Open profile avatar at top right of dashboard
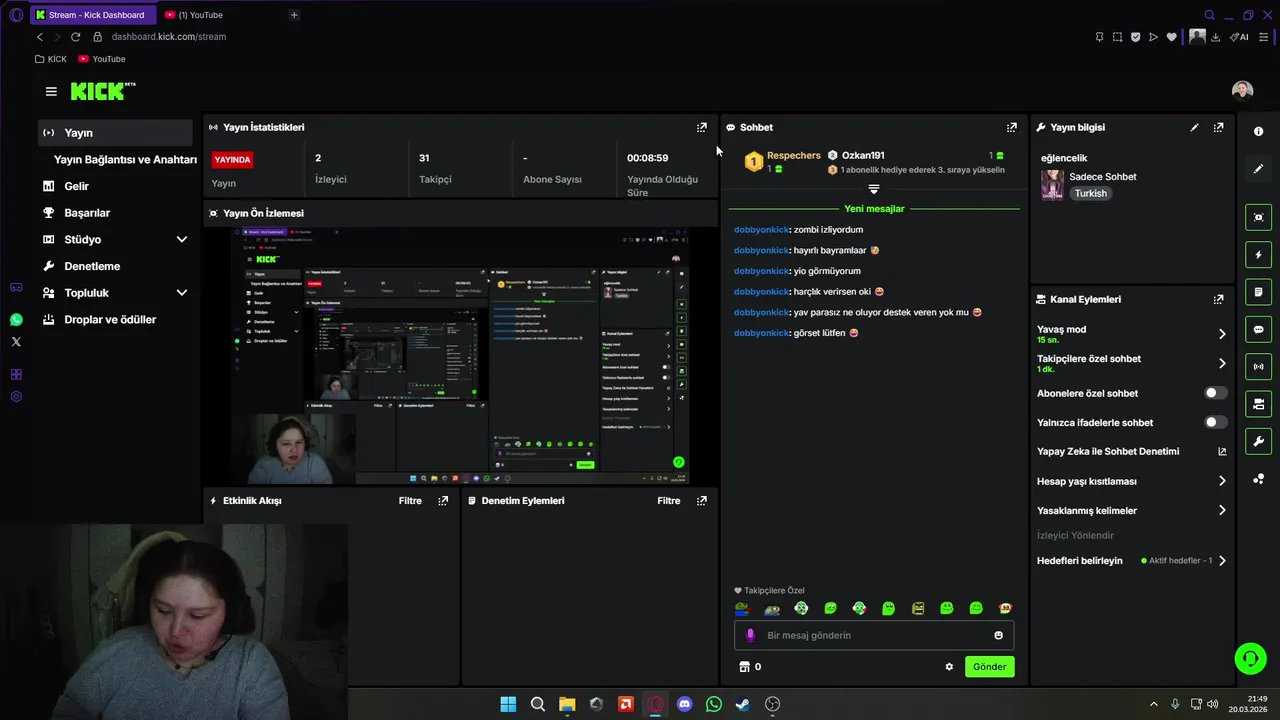Viewport: 1280px width, 720px height. click(x=1242, y=91)
